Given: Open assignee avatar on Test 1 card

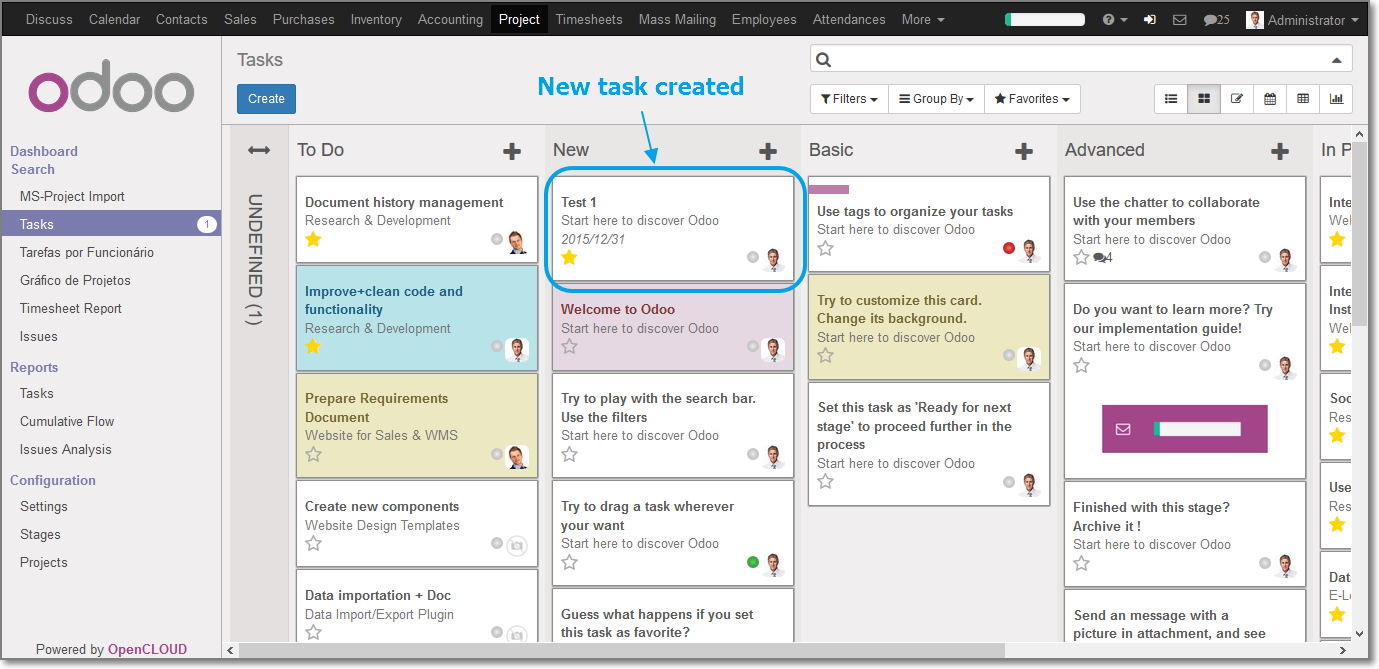Looking at the screenshot, I should click(773, 259).
